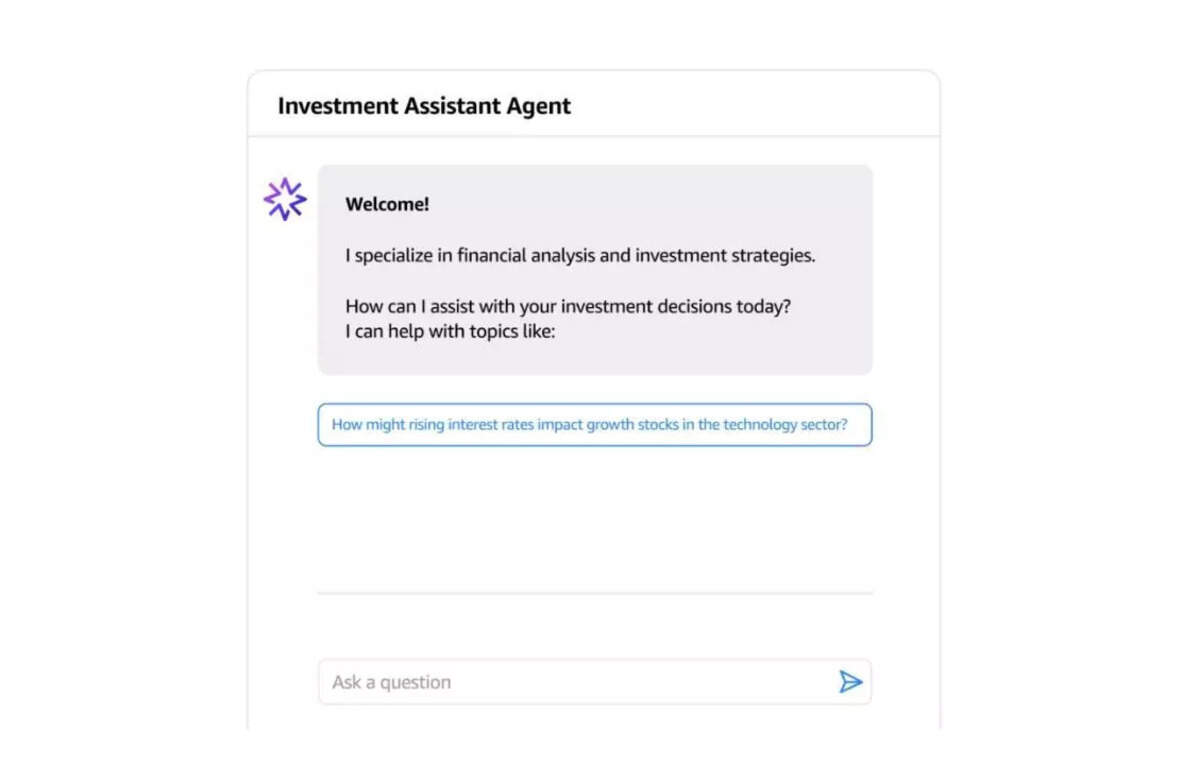Click the header separator line under the title

click(594, 135)
